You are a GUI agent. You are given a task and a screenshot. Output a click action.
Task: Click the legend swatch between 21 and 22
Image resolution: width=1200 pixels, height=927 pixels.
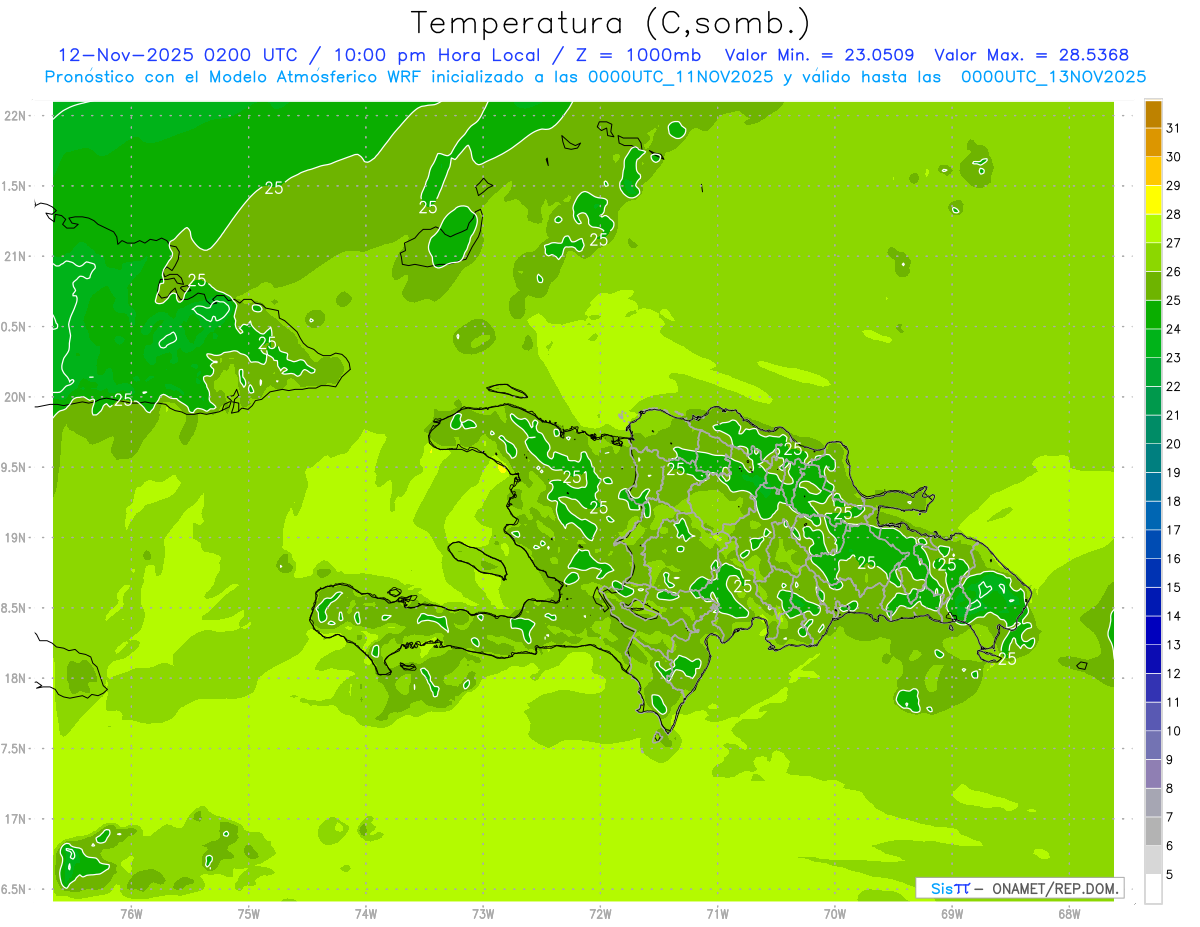pyautogui.click(x=1153, y=401)
